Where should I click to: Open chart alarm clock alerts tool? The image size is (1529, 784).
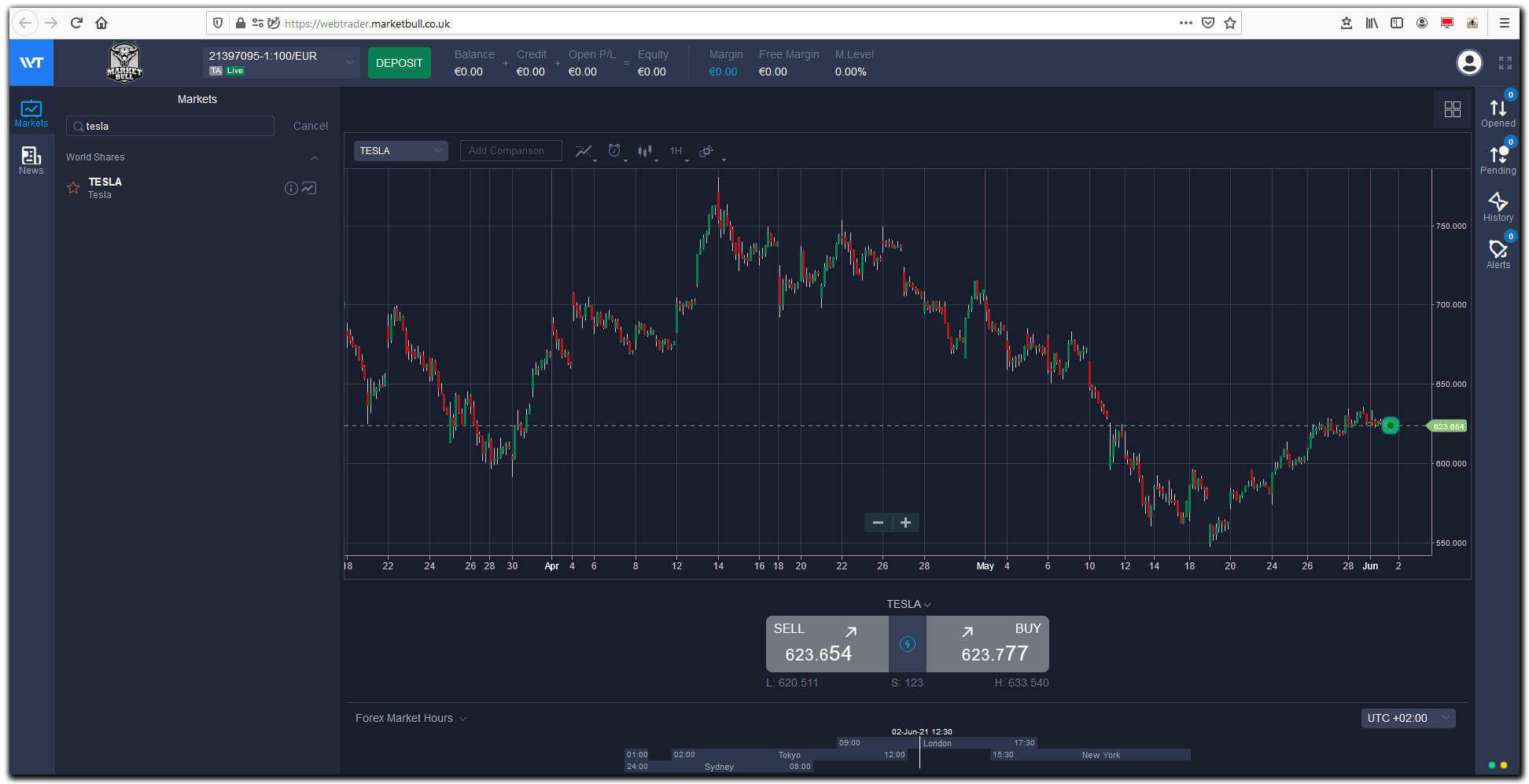tap(615, 151)
